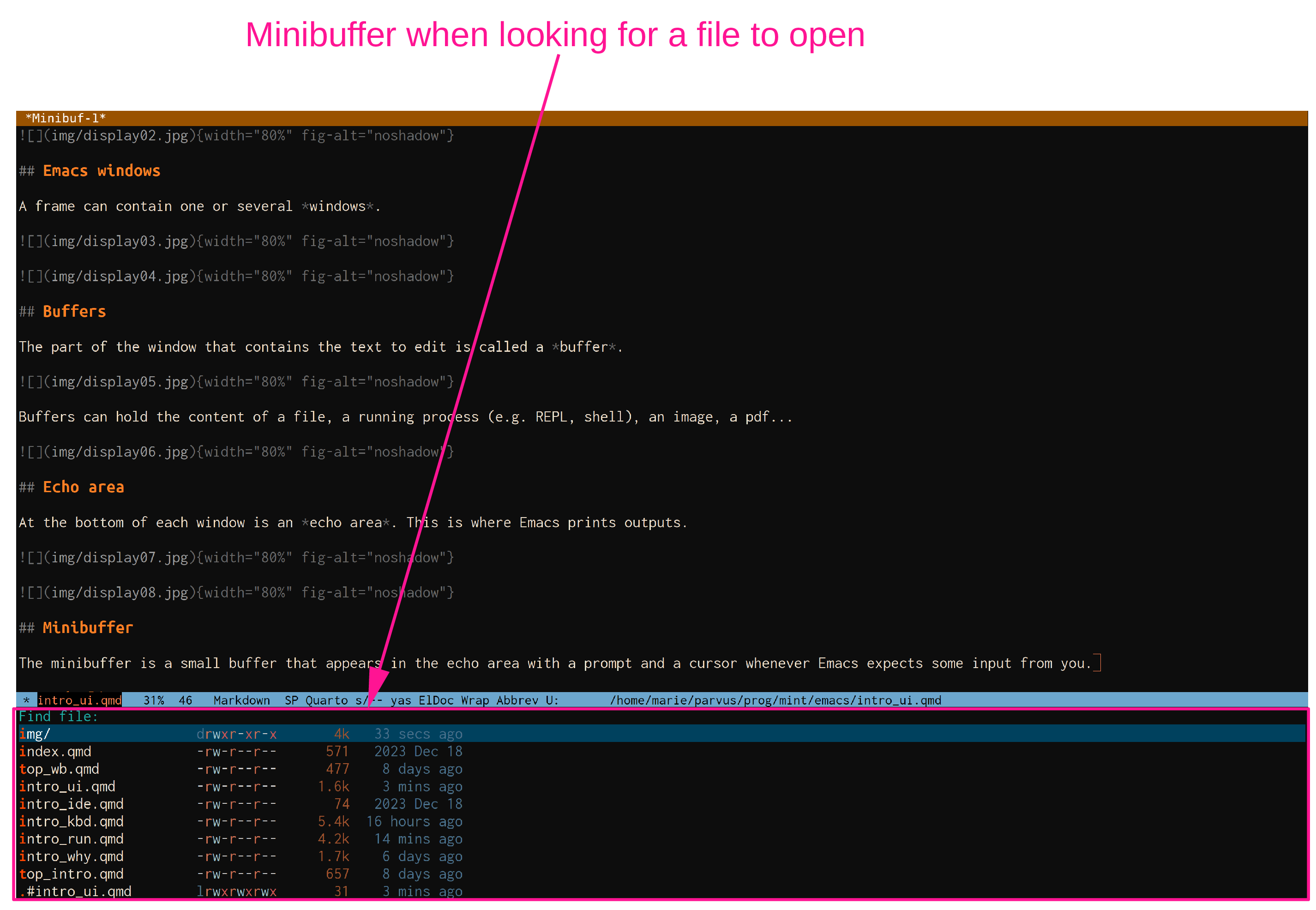Click the 571 size of index.qmd
The width and height of the screenshot is (1316, 910).
pyautogui.click(x=337, y=752)
